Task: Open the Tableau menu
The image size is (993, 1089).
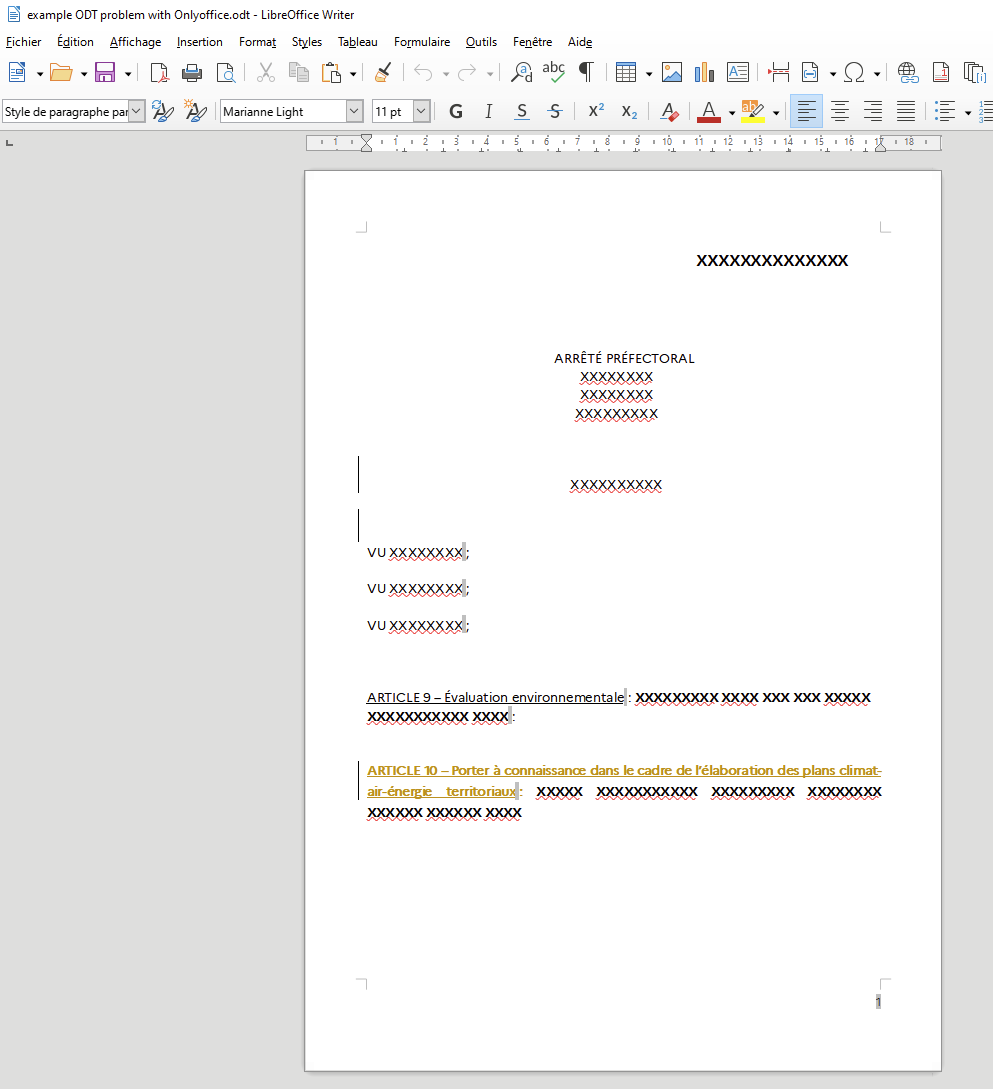Action: [357, 42]
